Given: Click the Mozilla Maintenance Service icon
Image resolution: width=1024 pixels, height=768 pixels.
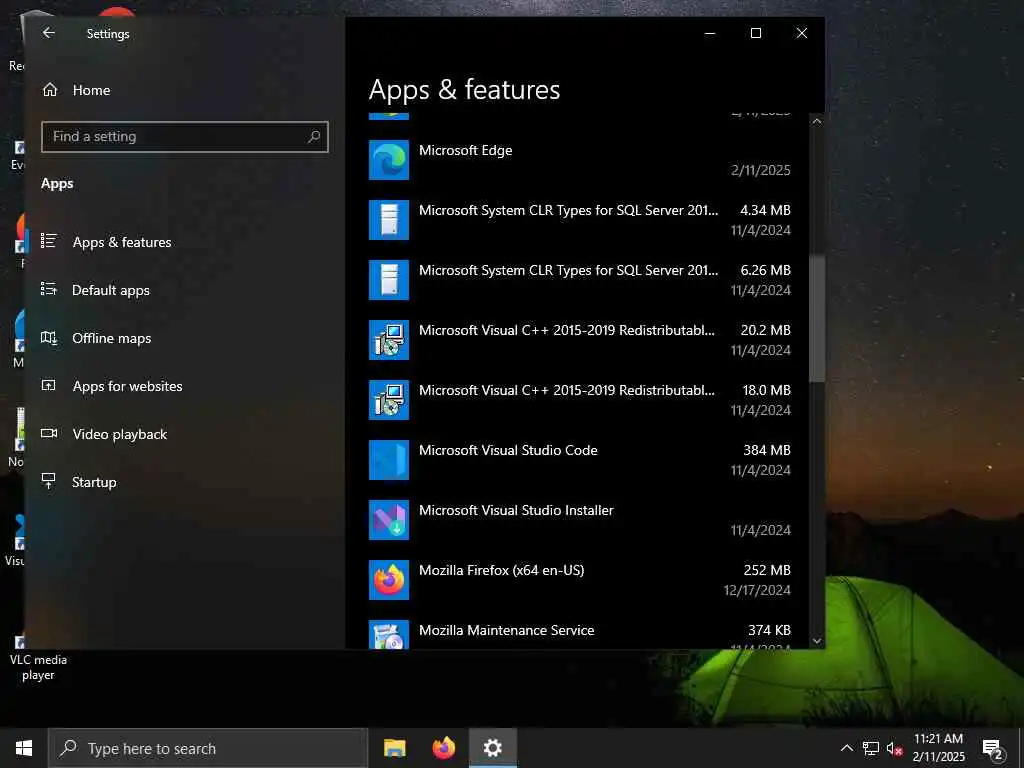Looking at the screenshot, I should [x=389, y=635].
